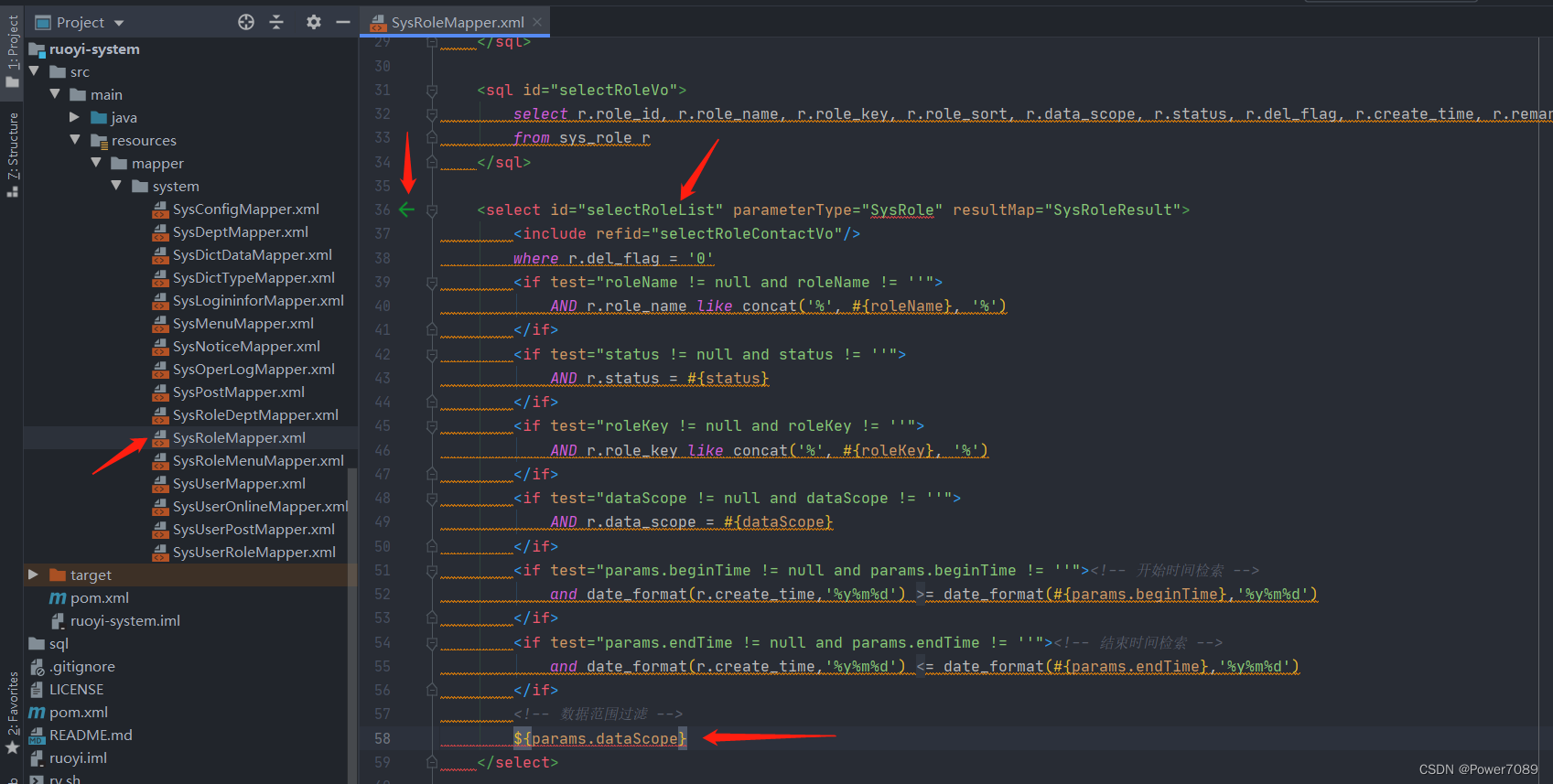Fold the roleKey if block at line 45
The height and width of the screenshot is (784, 1553).
[432, 426]
